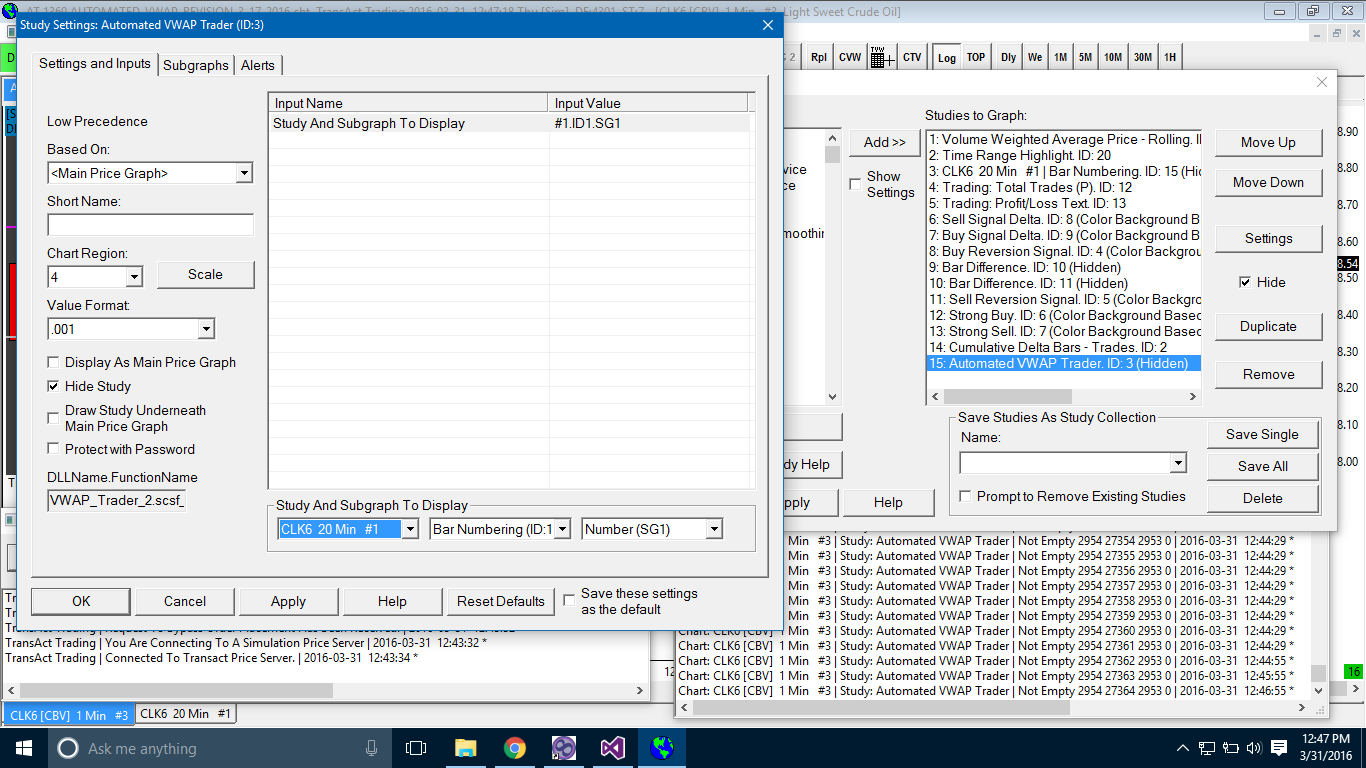Uncheck the Hide Study checkbox

[x=54, y=386]
